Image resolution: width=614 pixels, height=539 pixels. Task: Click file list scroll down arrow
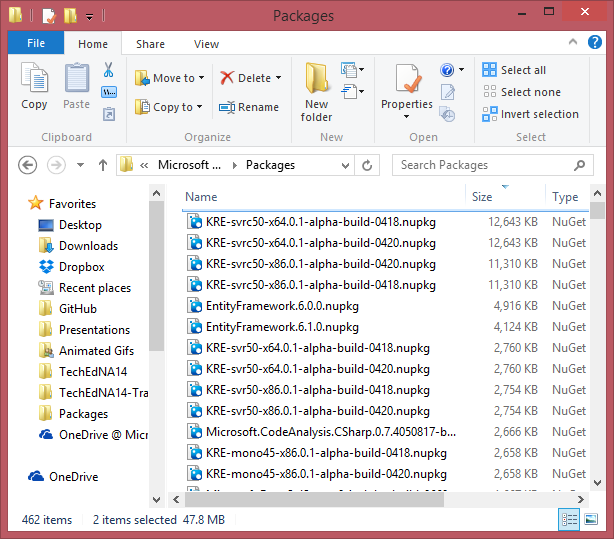coord(597,483)
